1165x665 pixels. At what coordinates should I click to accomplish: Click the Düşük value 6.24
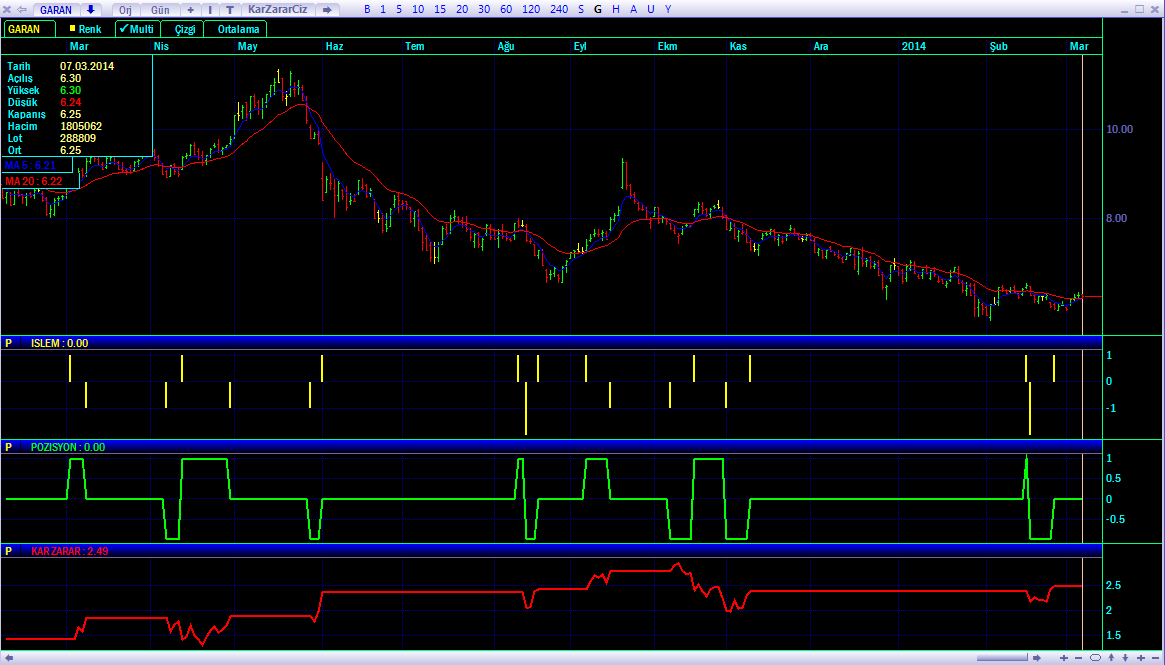tap(71, 102)
